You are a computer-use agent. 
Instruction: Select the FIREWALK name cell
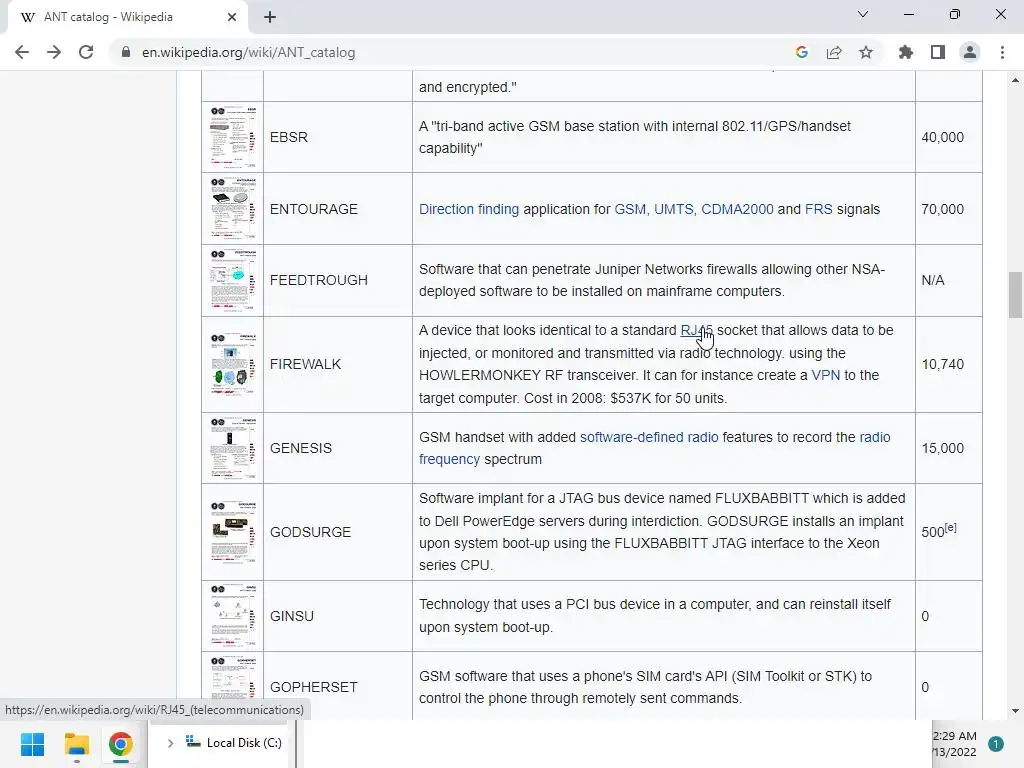[338, 364]
